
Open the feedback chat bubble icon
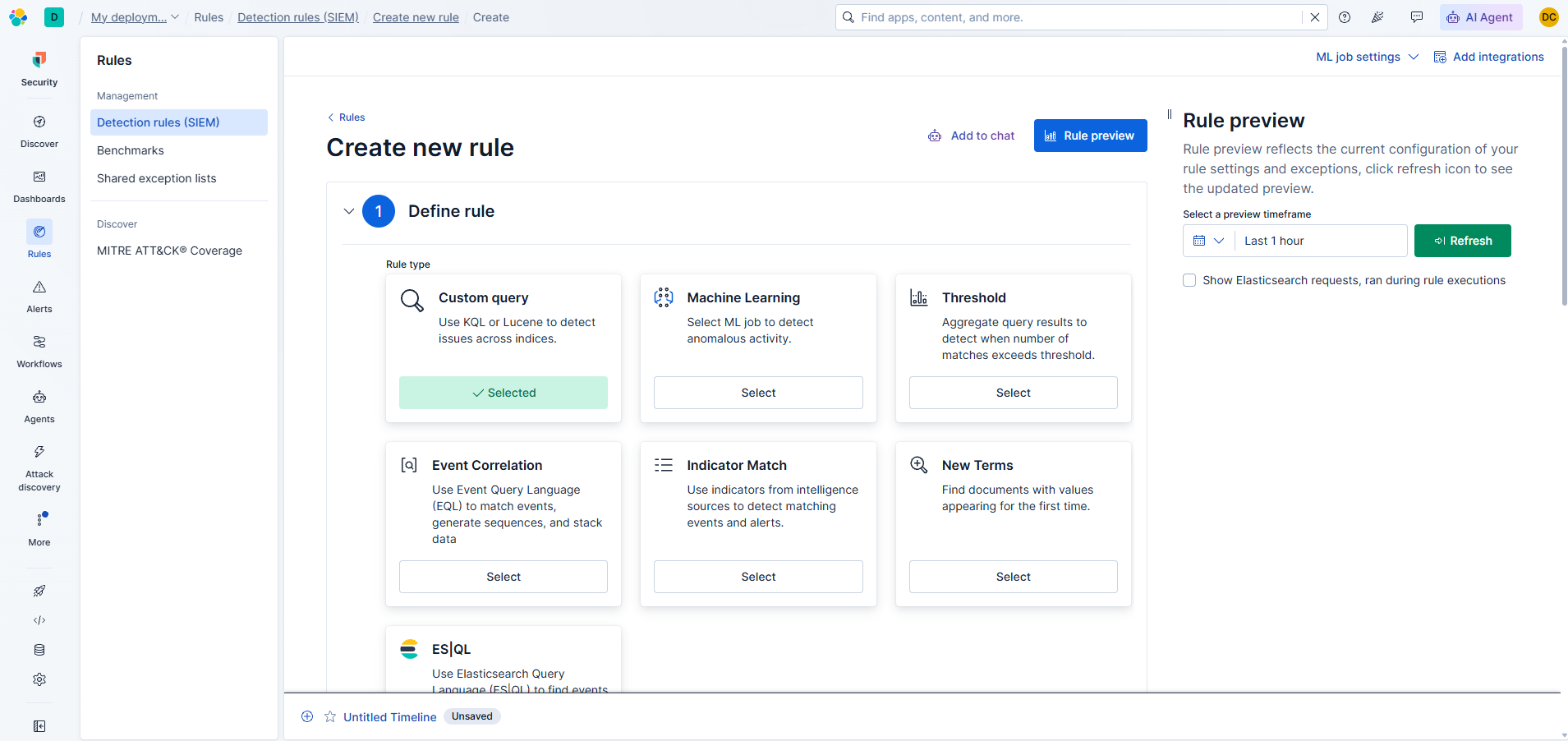click(1417, 17)
